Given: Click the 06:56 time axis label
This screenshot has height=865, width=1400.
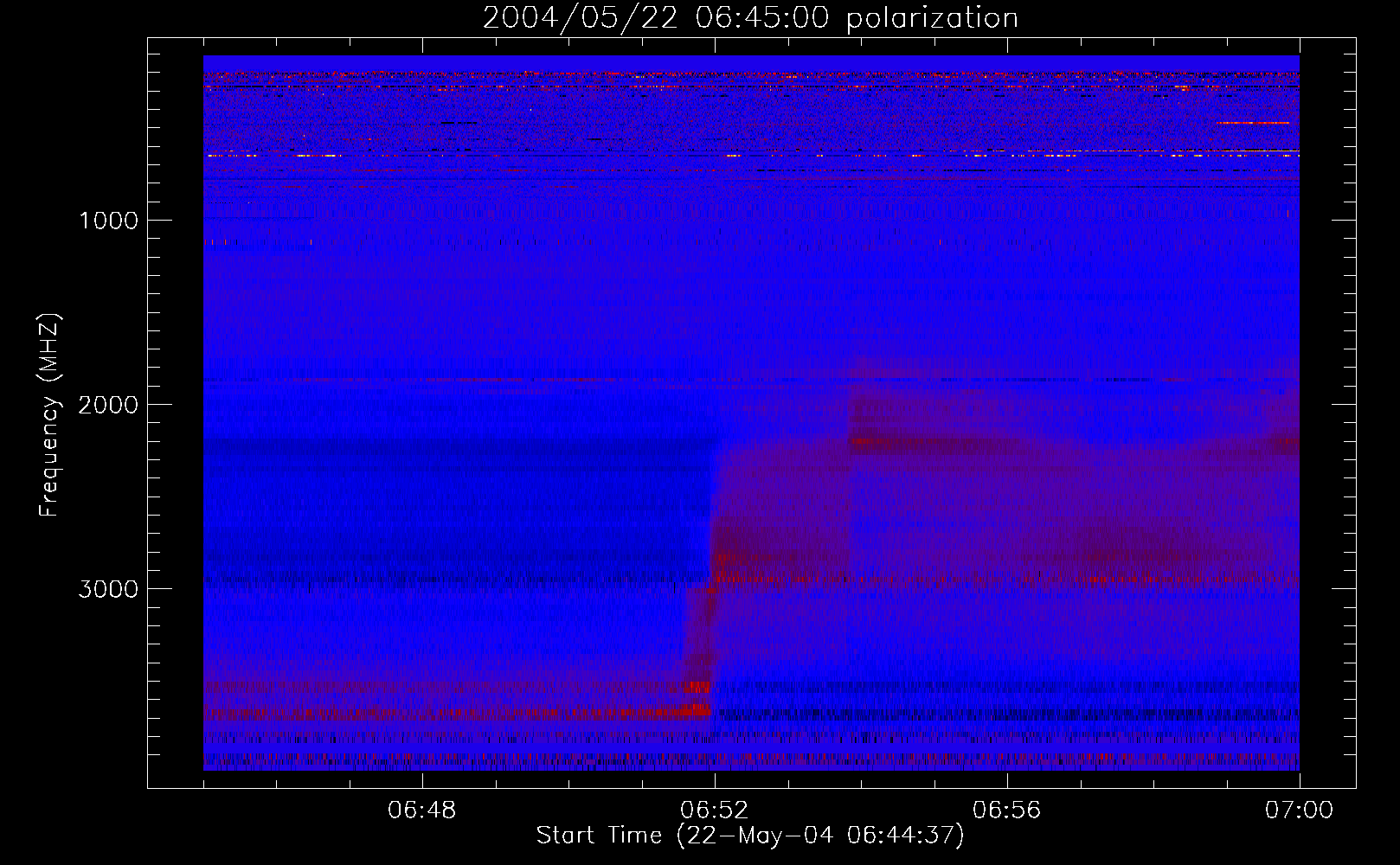Looking at the screenshot, I should coord(1007,811).
